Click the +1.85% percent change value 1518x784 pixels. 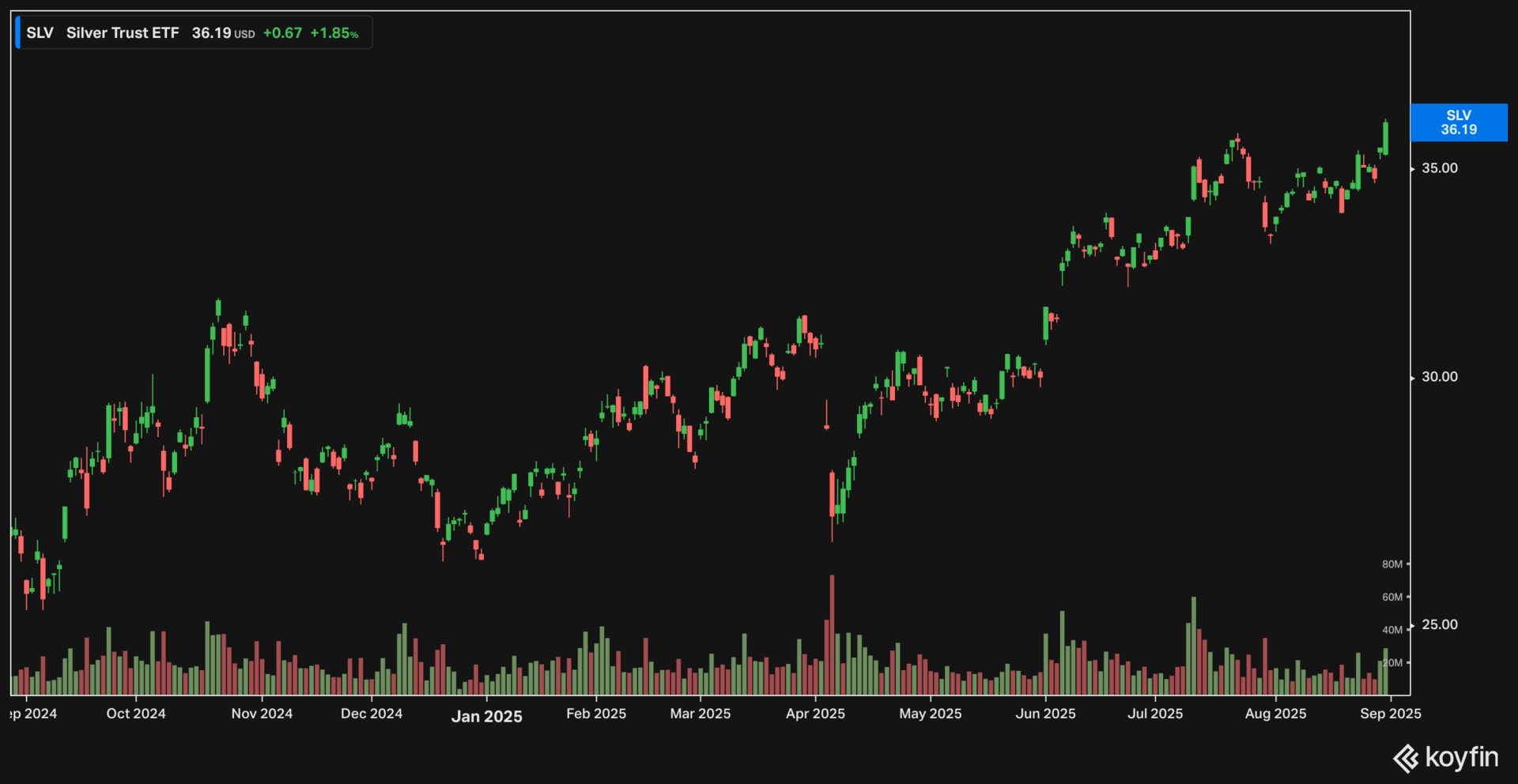click(x=334, y=33)
